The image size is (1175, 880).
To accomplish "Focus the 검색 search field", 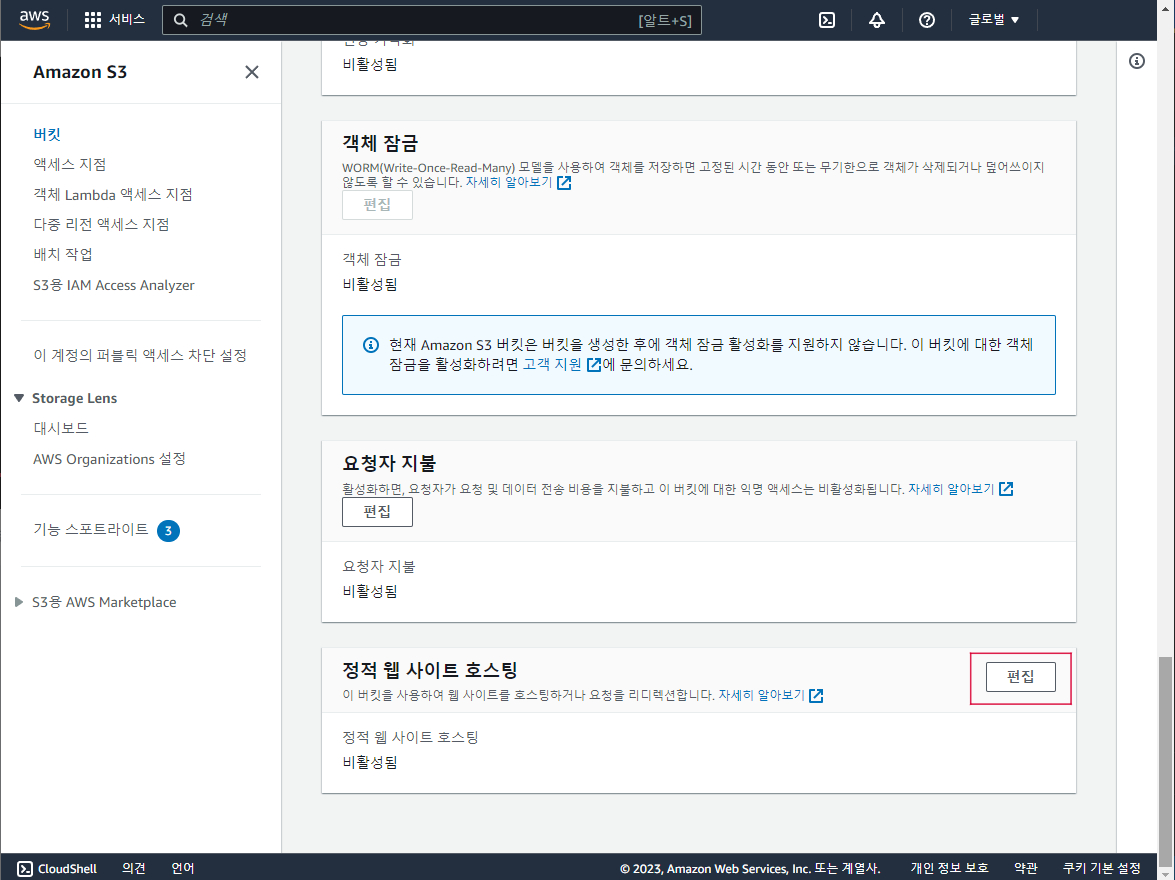I will 432,20.
